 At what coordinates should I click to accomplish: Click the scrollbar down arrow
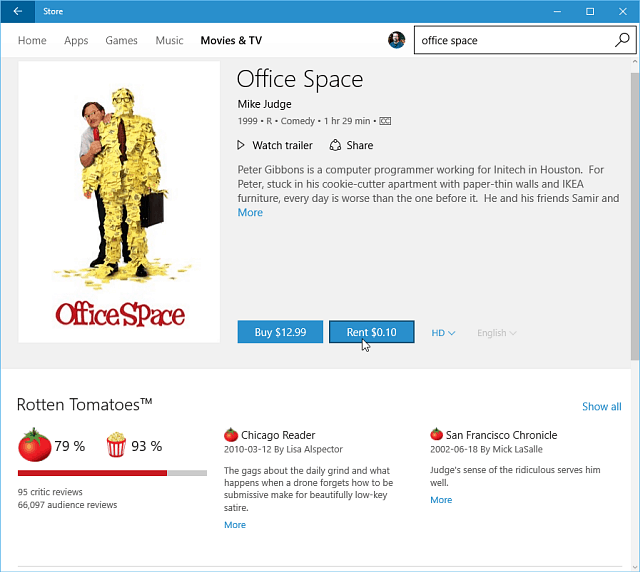pos(635,567)
